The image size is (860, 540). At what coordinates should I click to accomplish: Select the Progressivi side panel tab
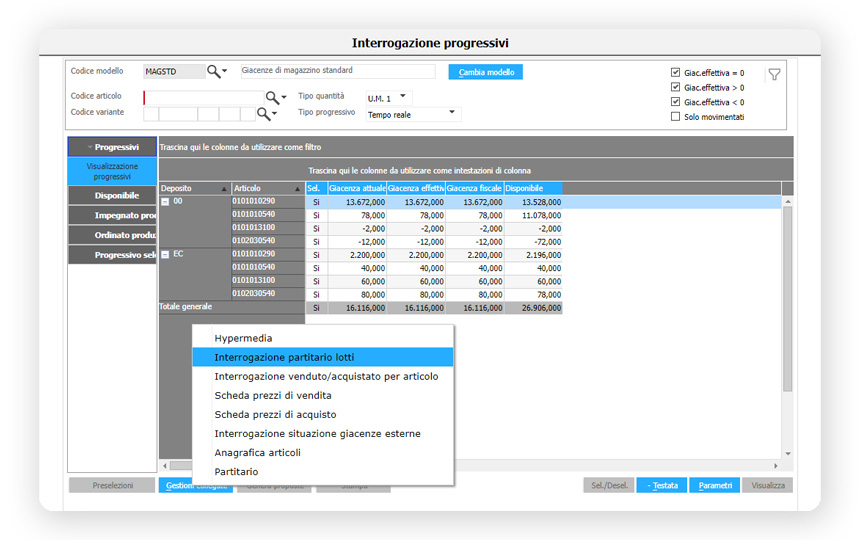click(112, 147)
